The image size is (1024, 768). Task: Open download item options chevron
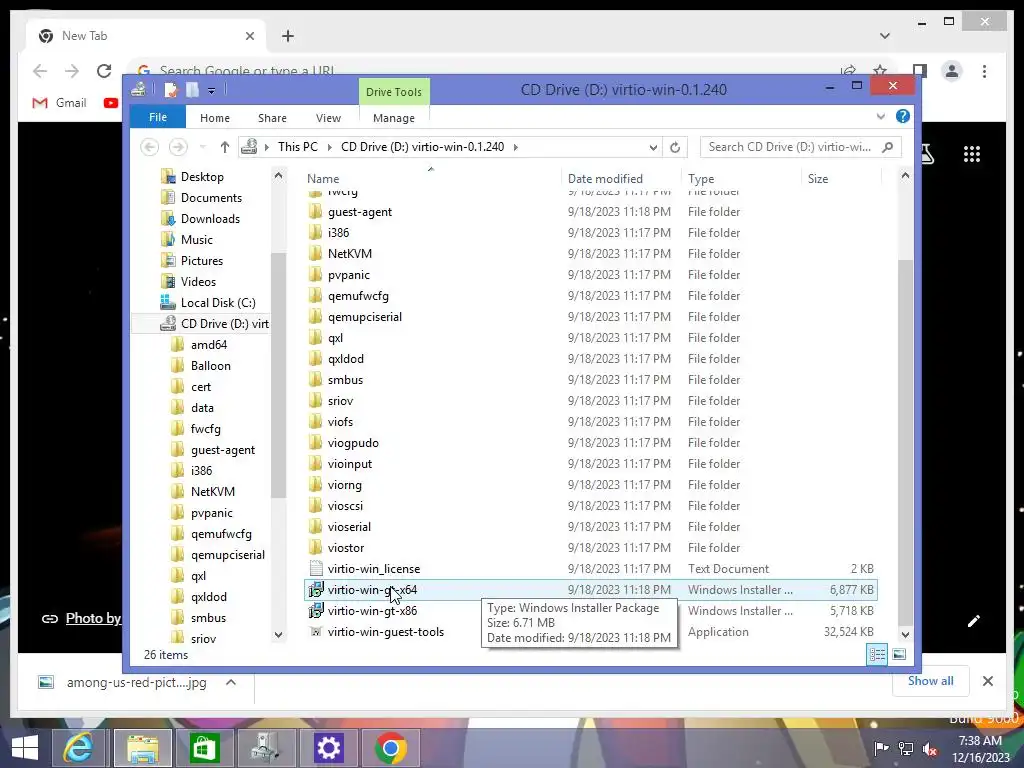point(231,682)
